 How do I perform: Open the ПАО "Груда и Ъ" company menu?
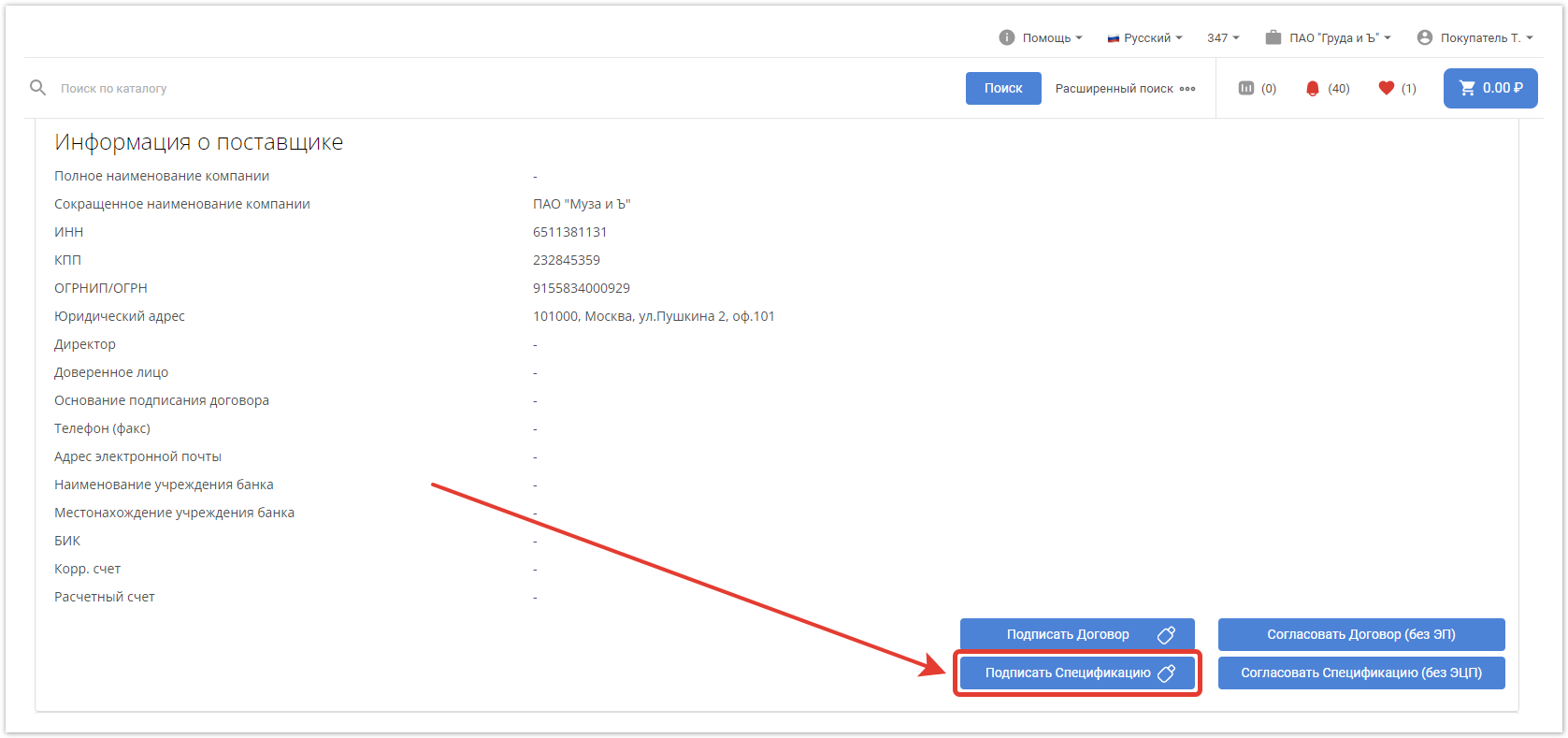click(1339, 38)
